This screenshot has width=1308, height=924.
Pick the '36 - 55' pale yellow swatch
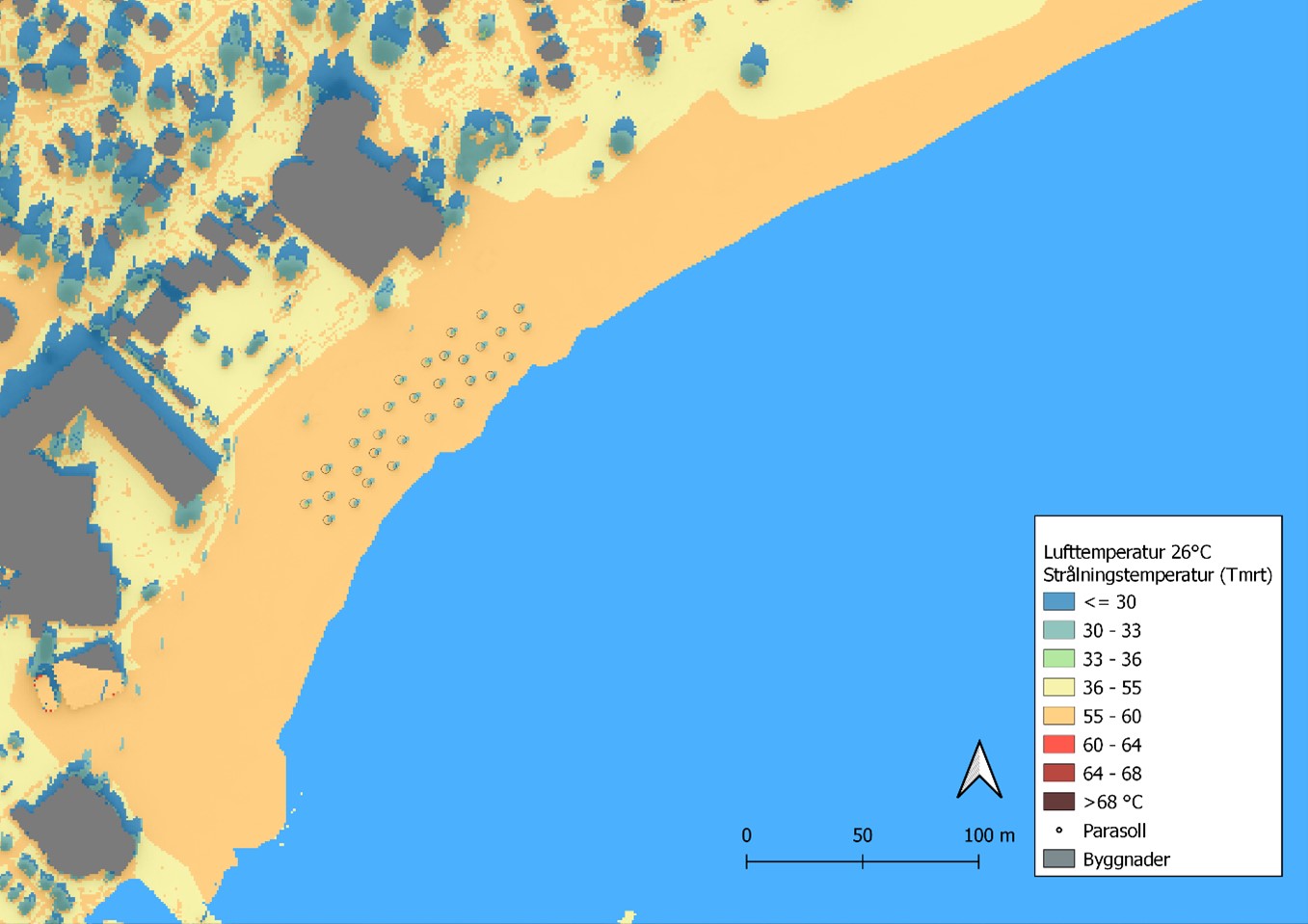1058,688
